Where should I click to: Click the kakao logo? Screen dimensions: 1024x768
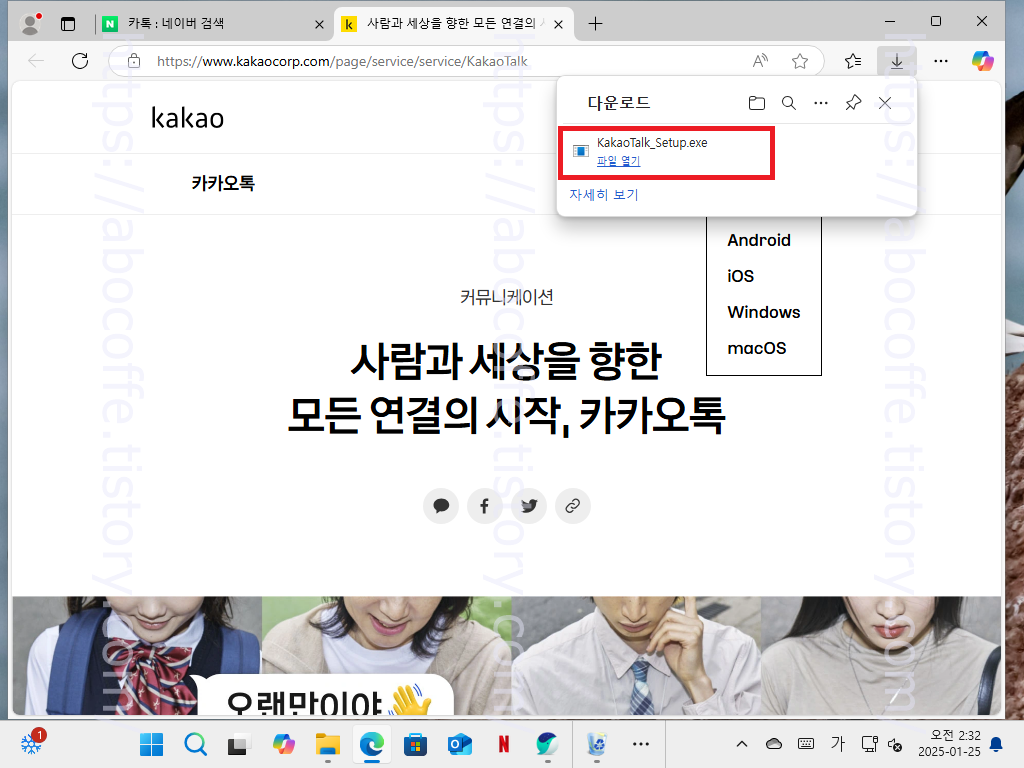pyautogui.click(x=187, y=118)
